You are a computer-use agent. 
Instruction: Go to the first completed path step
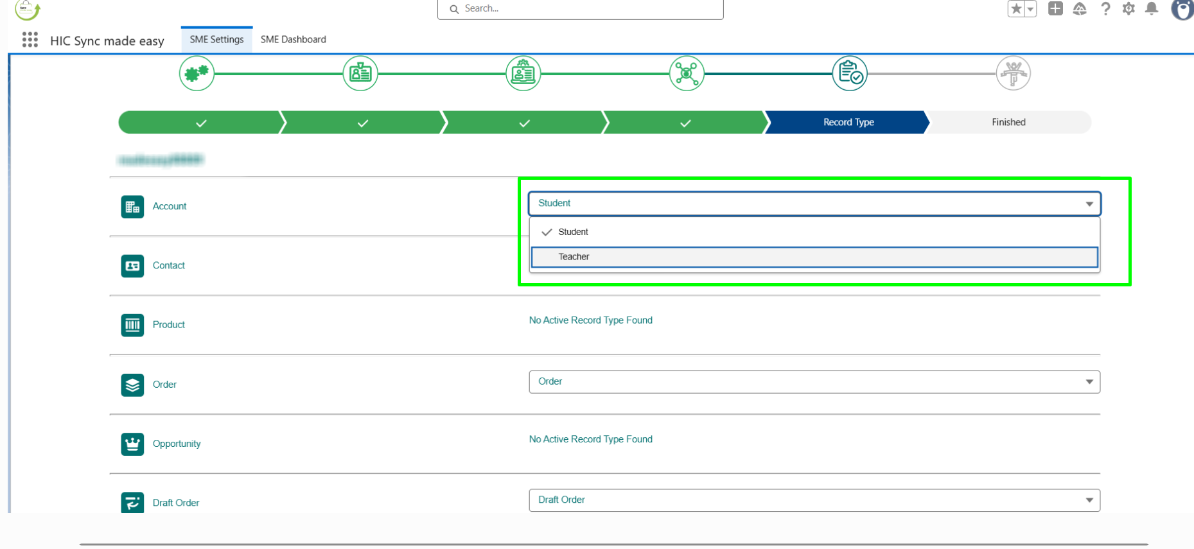point(200,122)
